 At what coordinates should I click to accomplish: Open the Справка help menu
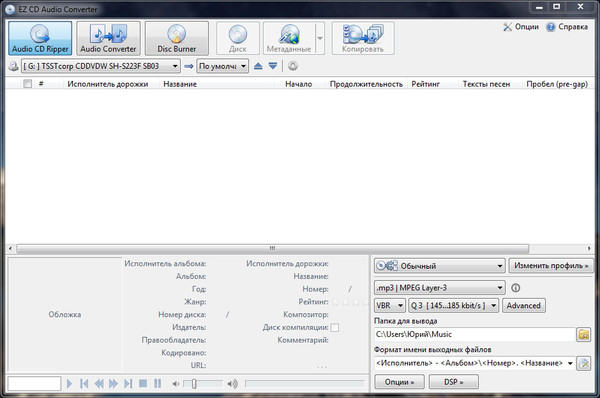point(567,27)
